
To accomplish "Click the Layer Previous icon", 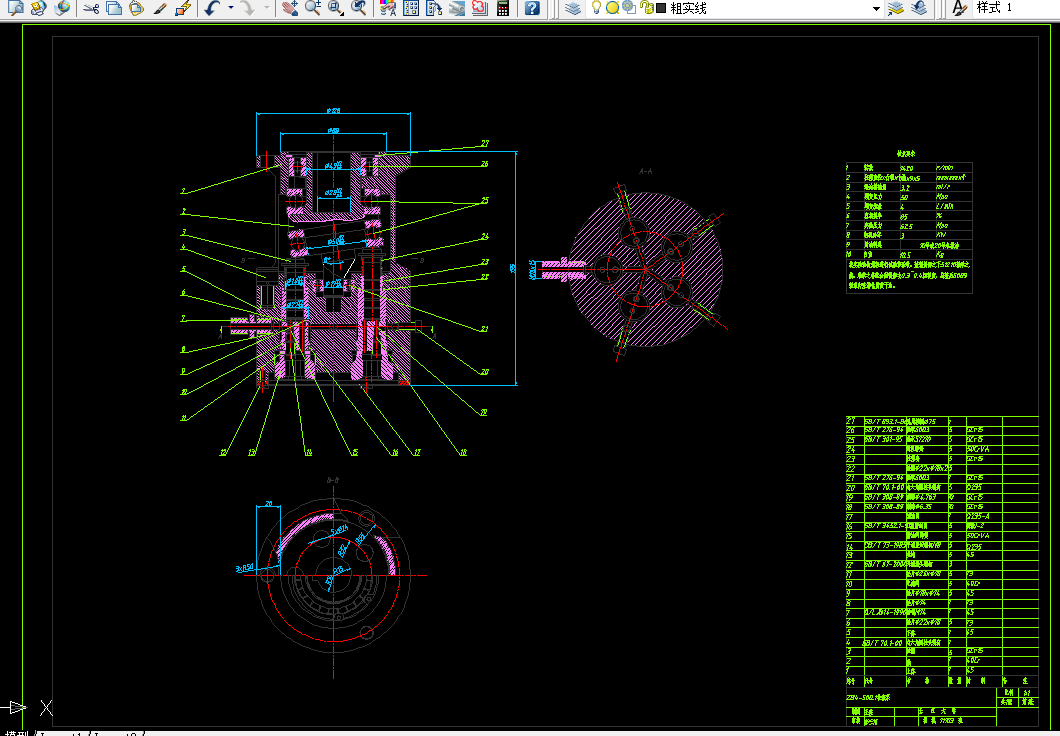I will [x=919, y=8].
